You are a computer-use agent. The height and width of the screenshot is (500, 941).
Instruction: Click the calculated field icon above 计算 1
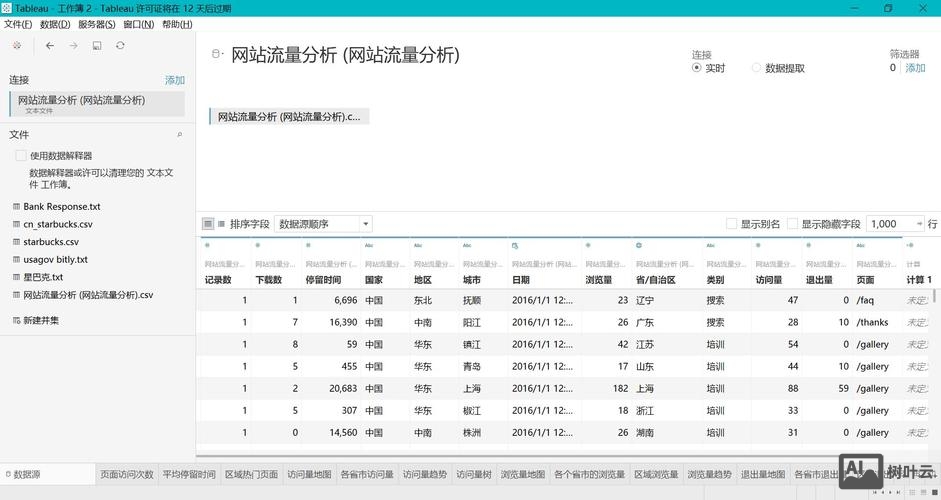pos(910,245)
